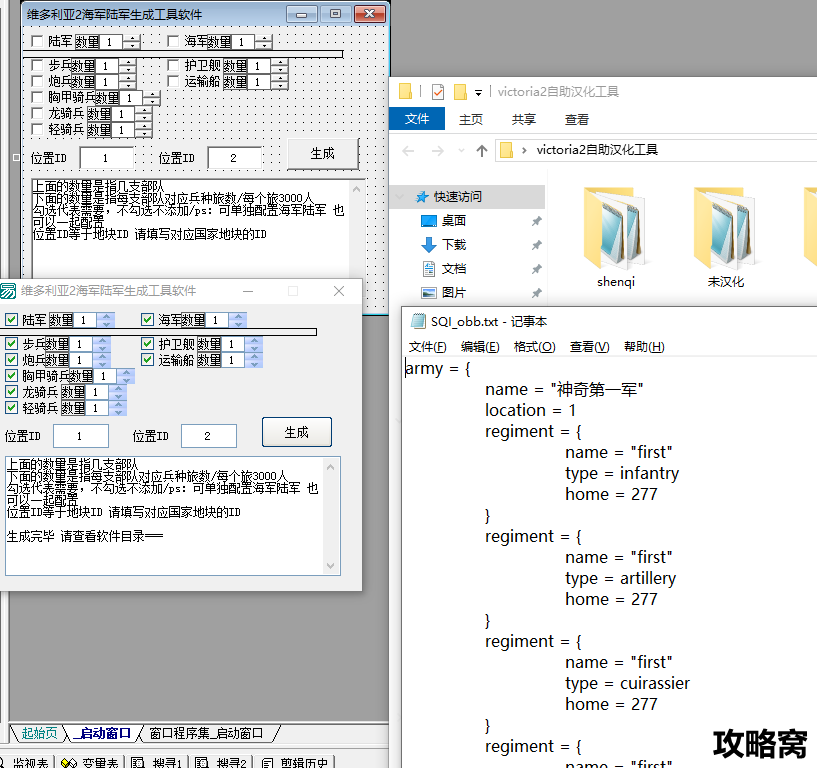This screenshot has width=817, height=768.
Task: Switch to the 窗口程序集_启动窗口 tab
Action: [206, 734]
